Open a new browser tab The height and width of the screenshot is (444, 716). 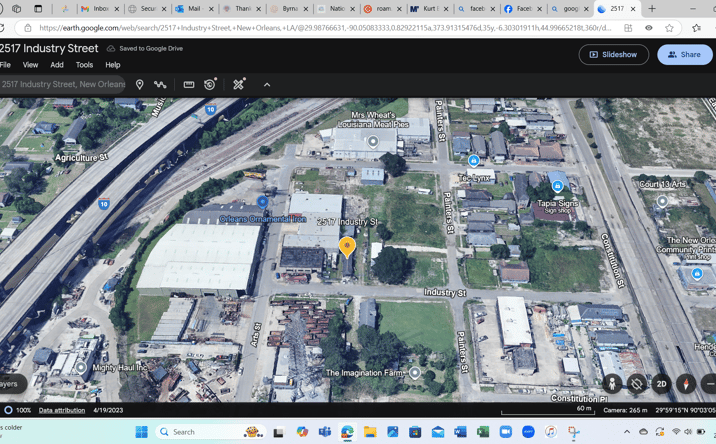pos(652,9)
